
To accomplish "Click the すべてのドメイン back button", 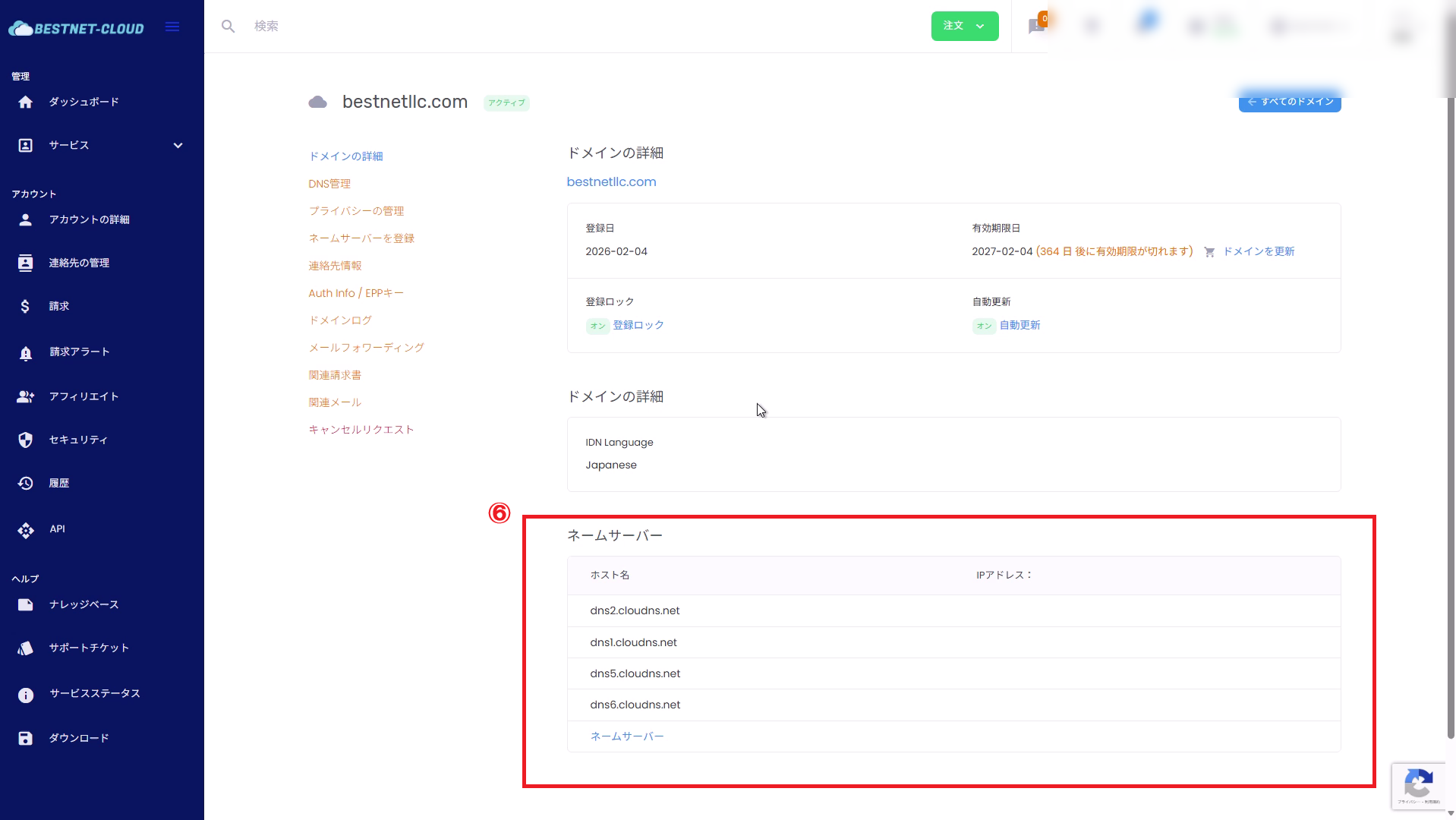I will point(1289,102).
